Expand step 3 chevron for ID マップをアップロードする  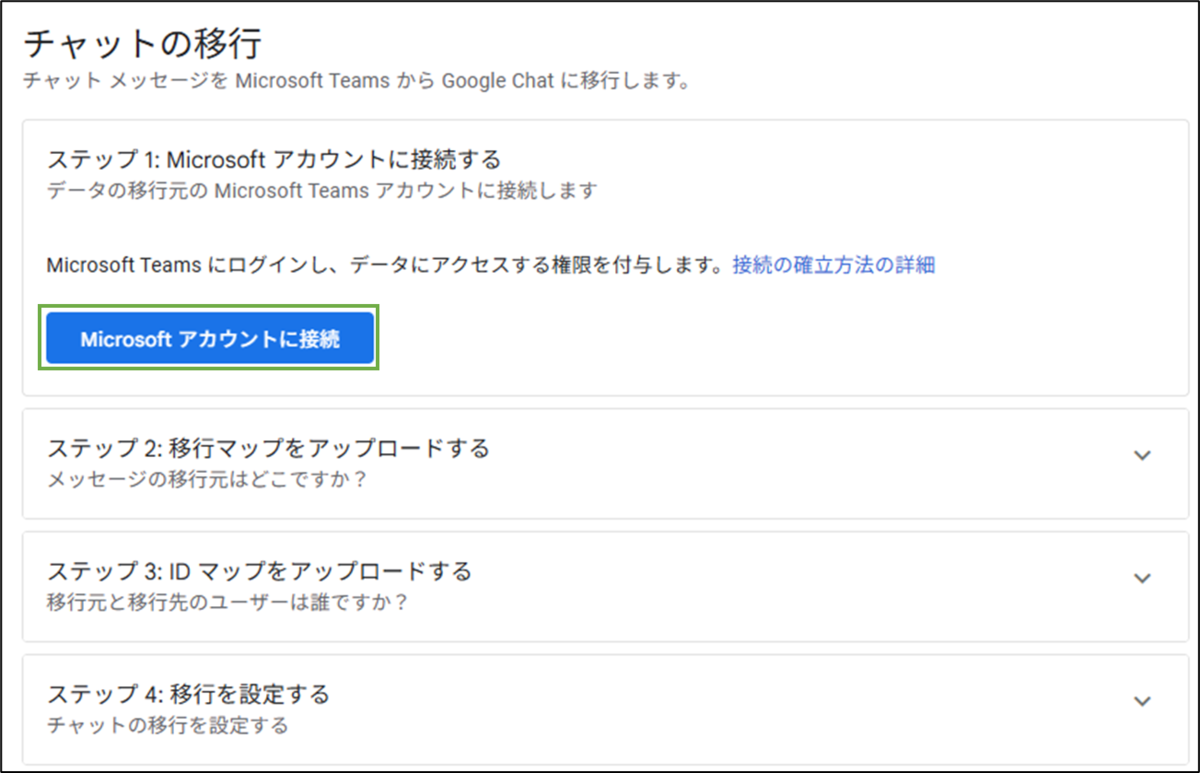1142,579
